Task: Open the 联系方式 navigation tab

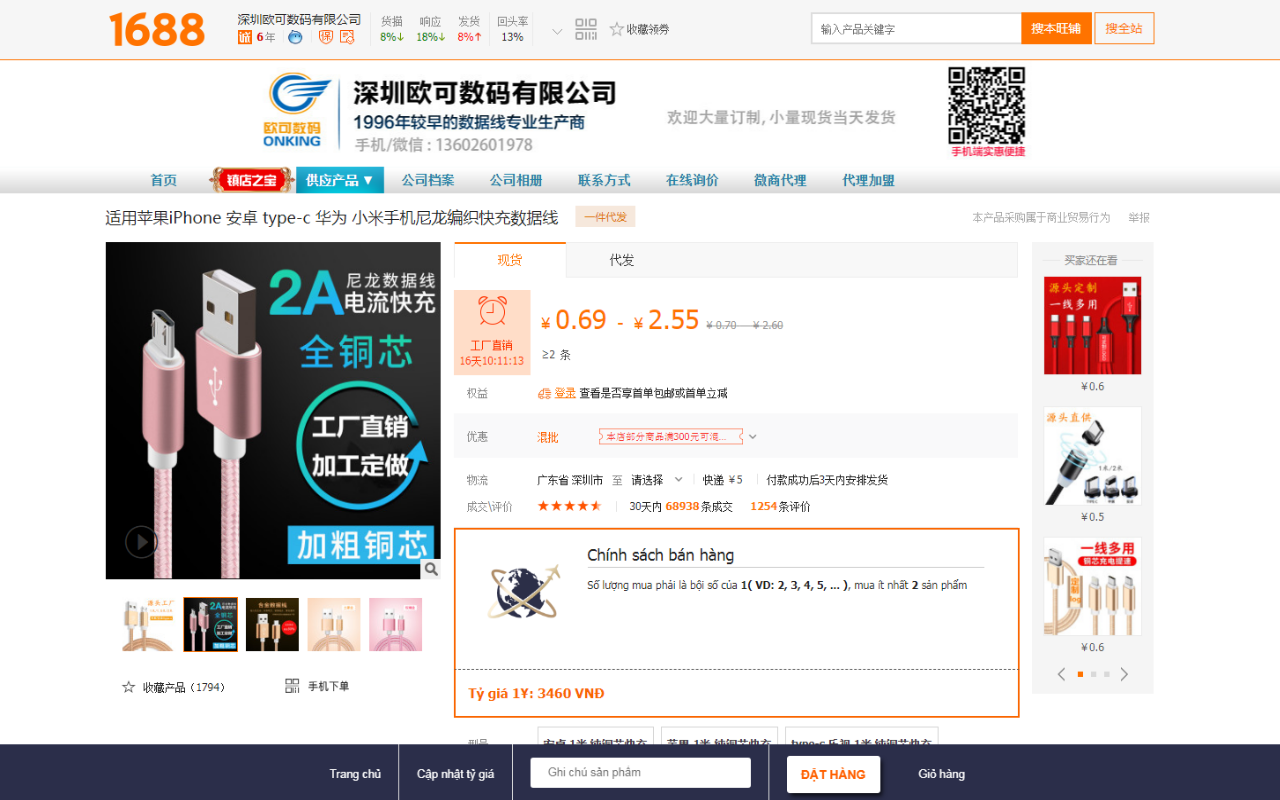Action: pos(604,180)
